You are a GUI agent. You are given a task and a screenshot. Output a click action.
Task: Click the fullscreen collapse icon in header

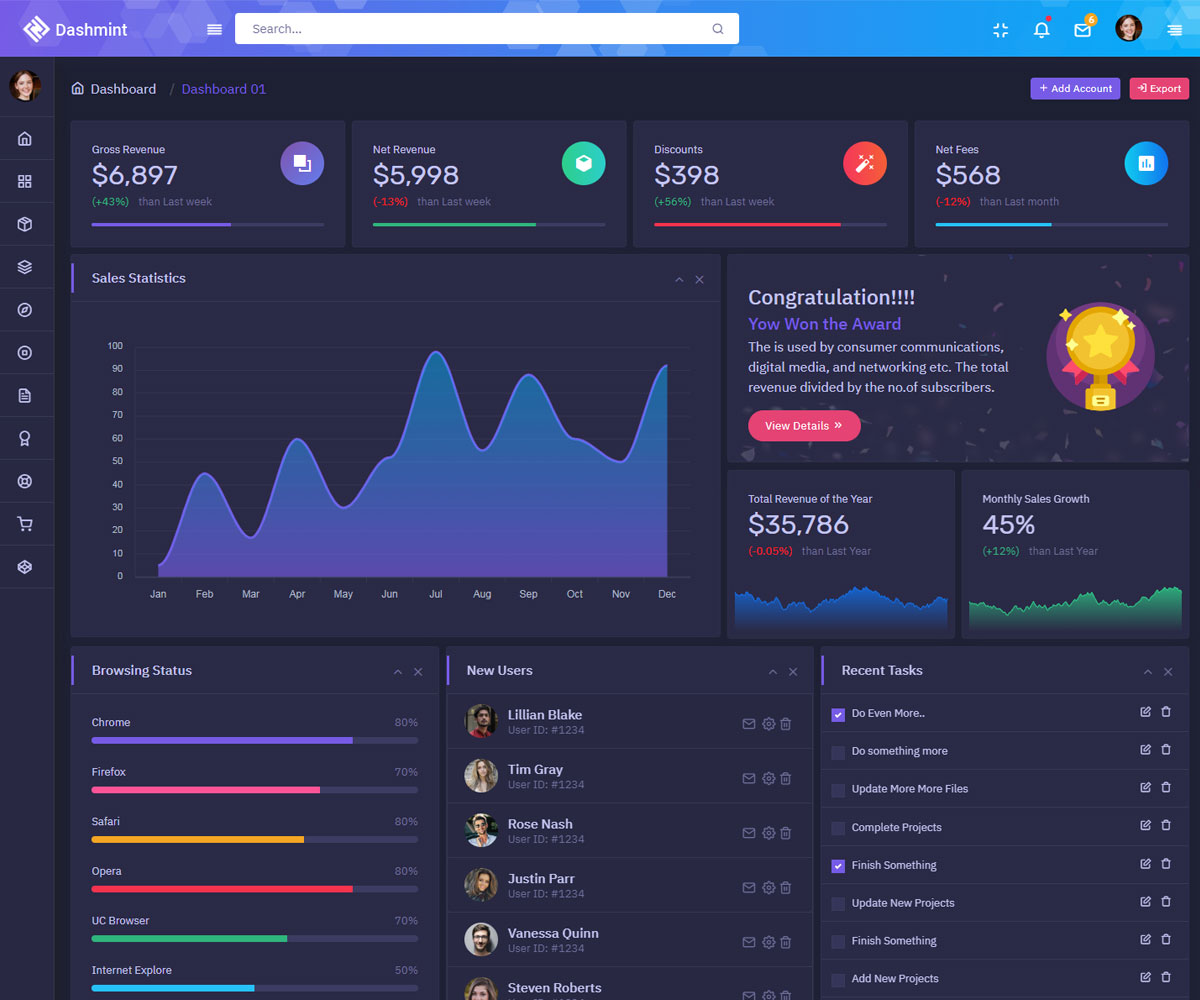pos(1000,30)
